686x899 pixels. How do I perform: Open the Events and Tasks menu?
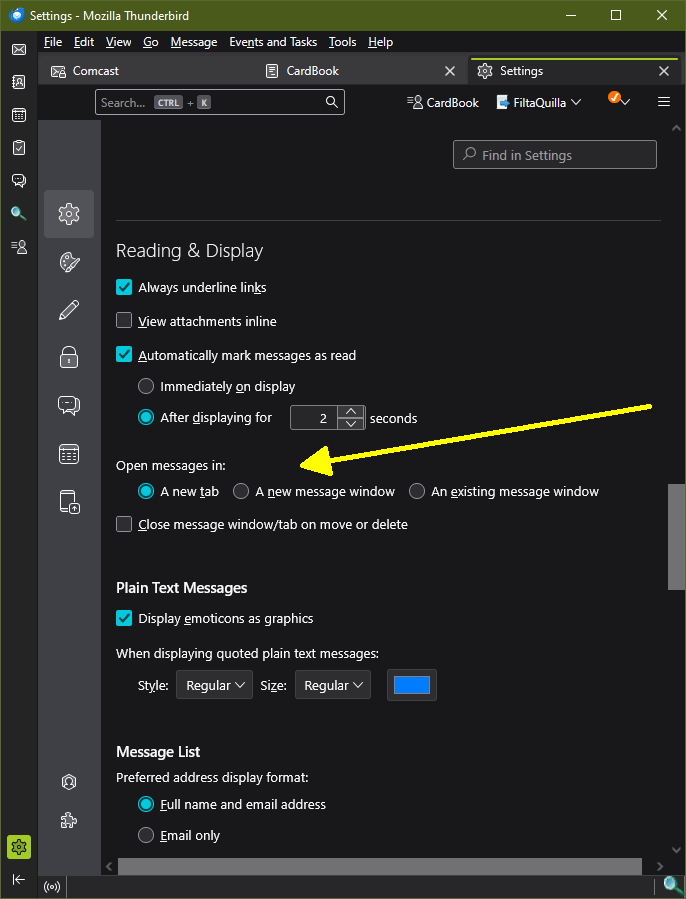[x=273, y=42]
